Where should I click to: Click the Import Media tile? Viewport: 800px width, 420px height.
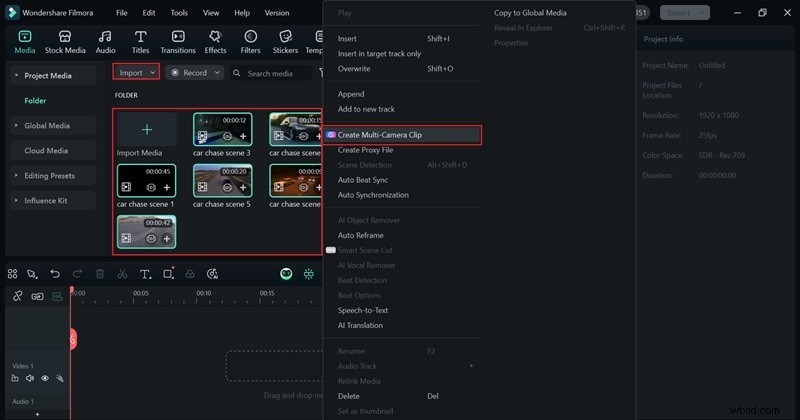click(x=146, y=135)
